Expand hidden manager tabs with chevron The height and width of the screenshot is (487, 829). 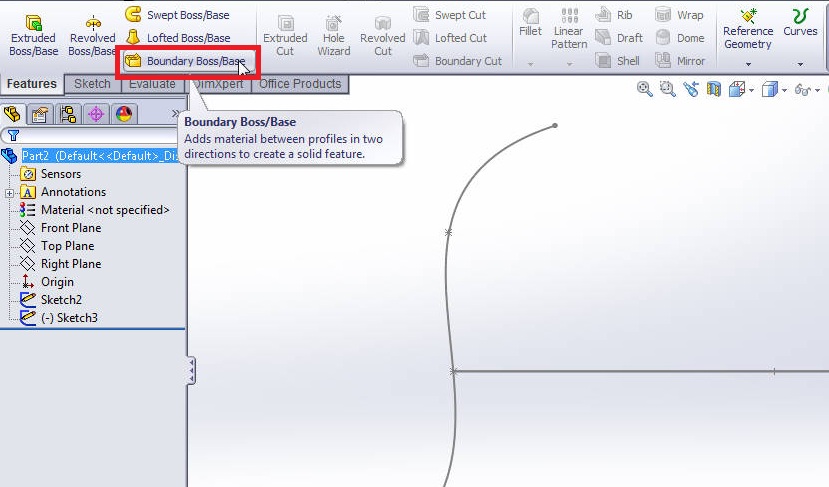pos(175,114)
